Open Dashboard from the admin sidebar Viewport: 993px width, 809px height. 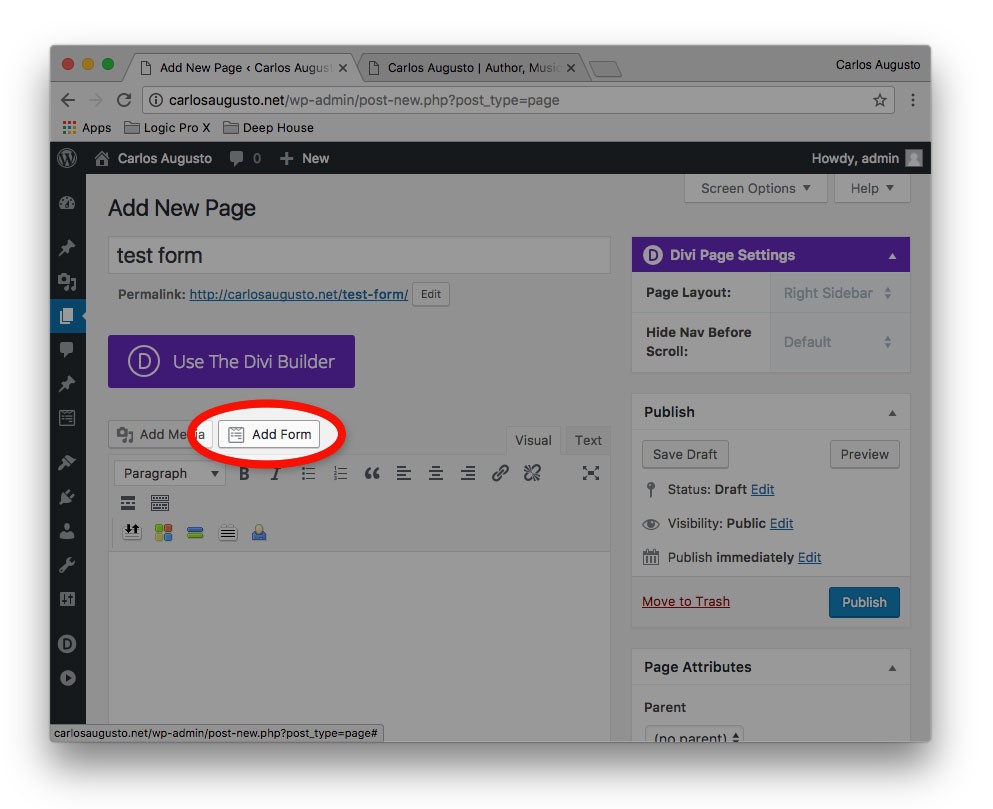[67, 203]
